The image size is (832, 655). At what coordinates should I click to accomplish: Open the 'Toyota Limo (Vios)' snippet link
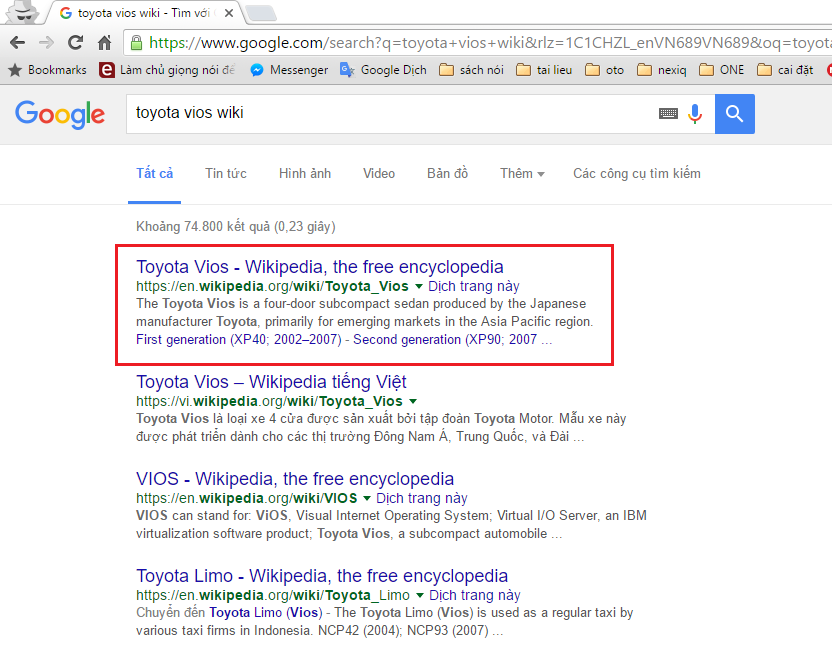tap(266, 613)
